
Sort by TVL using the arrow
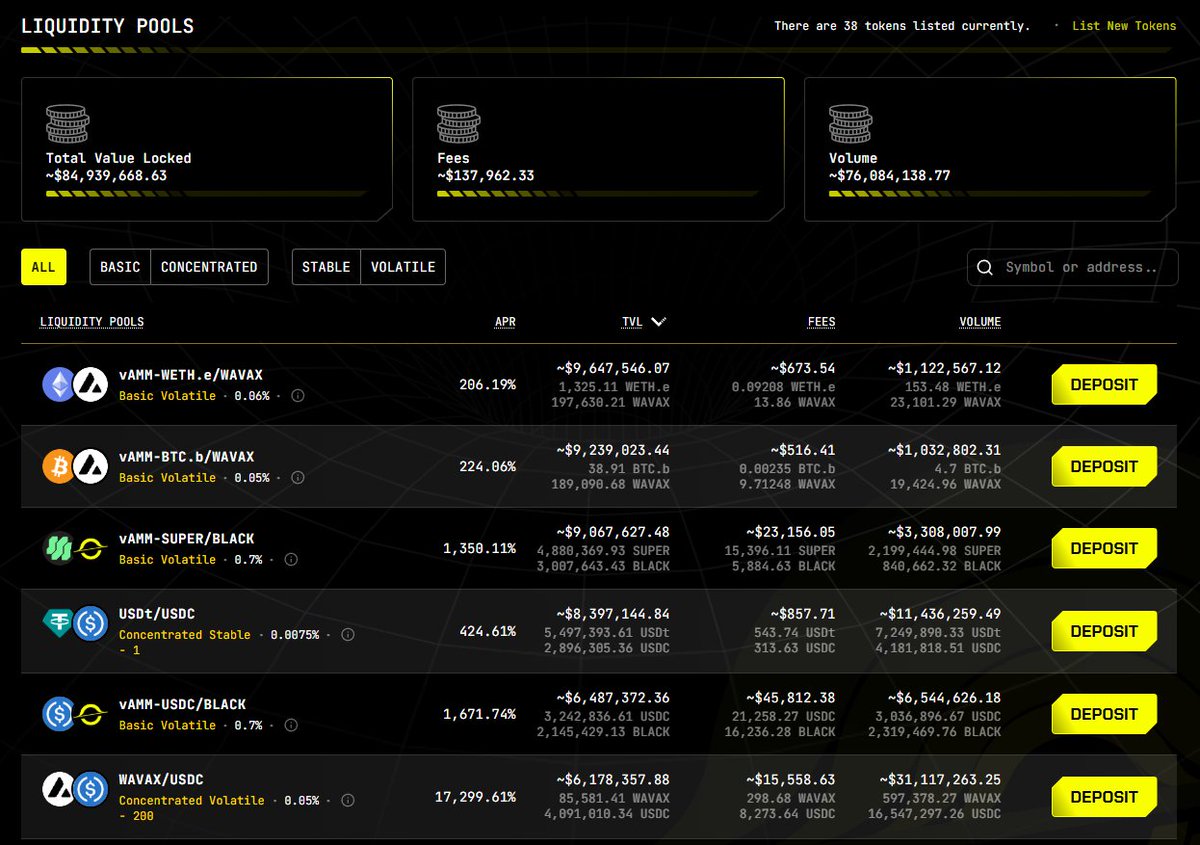(x=658, y=322)
